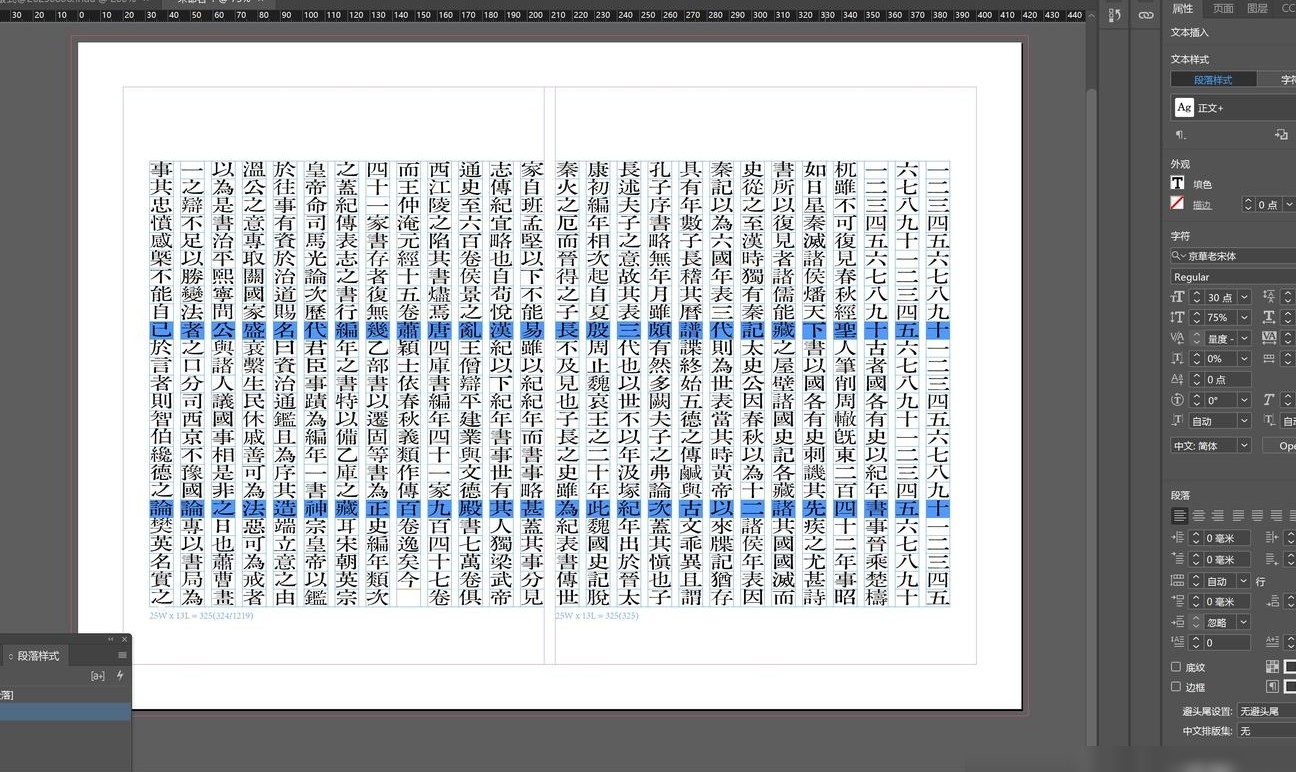This screenshot has height=772, width=1296.
Task: Click the shading color icon beside 底纹
Action: (x=1272, y=667)
